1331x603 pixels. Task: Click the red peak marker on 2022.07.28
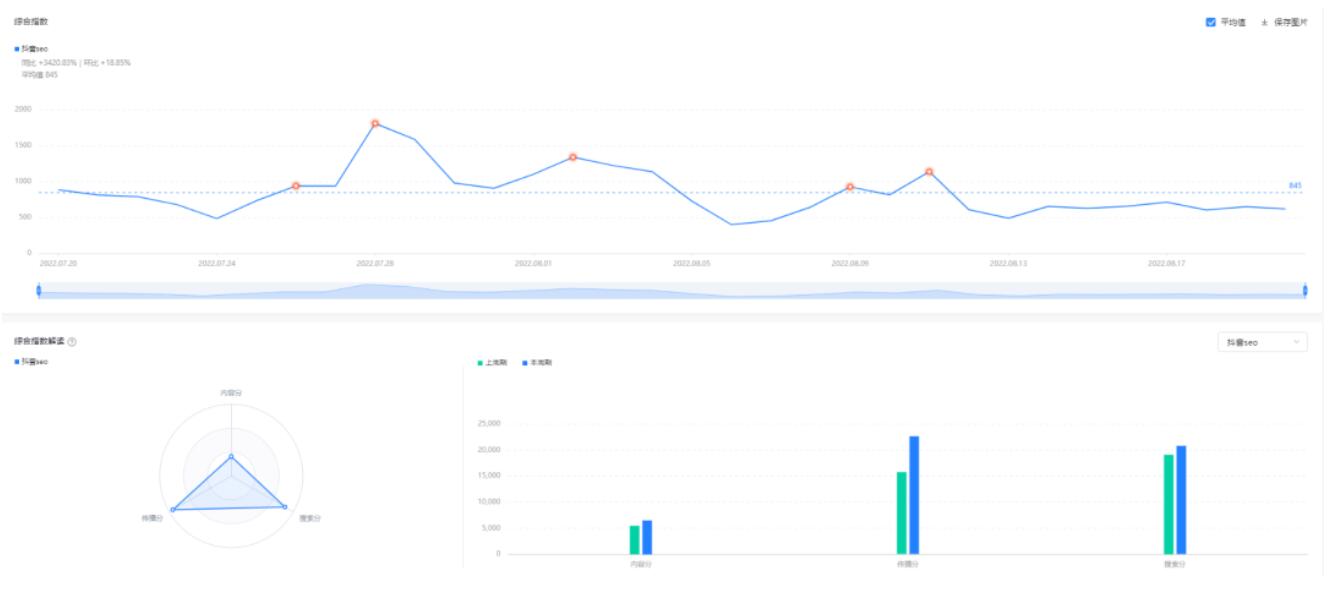[375, 123]
